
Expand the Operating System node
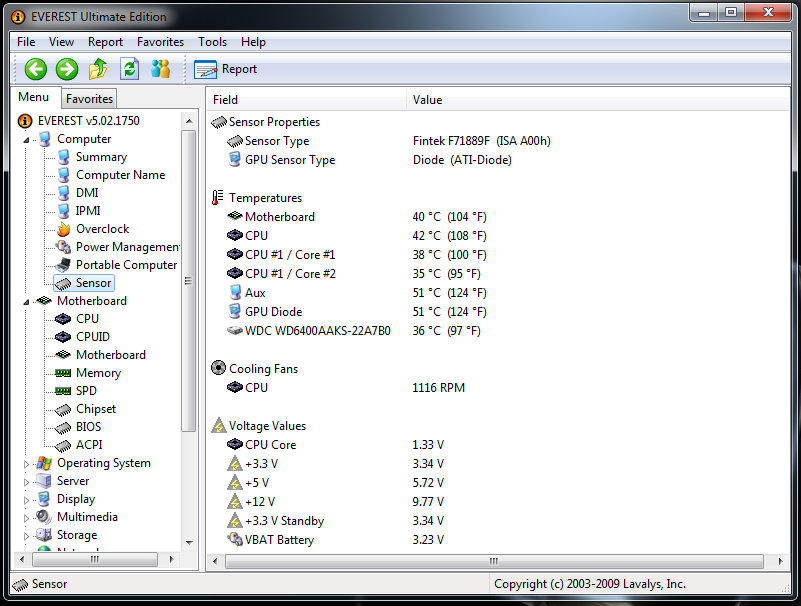[x=27, y=464]
